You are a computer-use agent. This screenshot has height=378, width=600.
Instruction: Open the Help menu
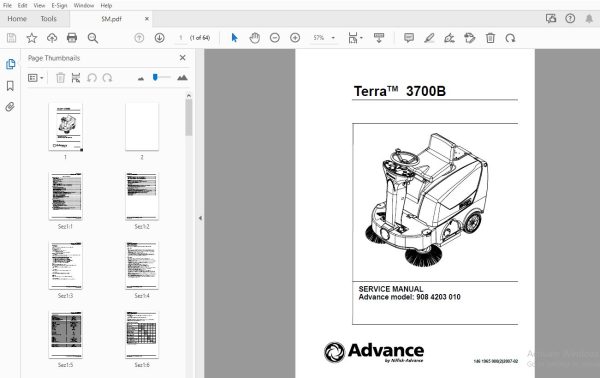[106, 5]
